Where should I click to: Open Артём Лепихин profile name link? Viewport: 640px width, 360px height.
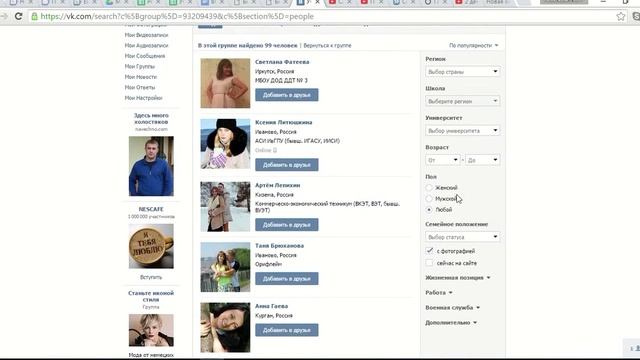278,185
